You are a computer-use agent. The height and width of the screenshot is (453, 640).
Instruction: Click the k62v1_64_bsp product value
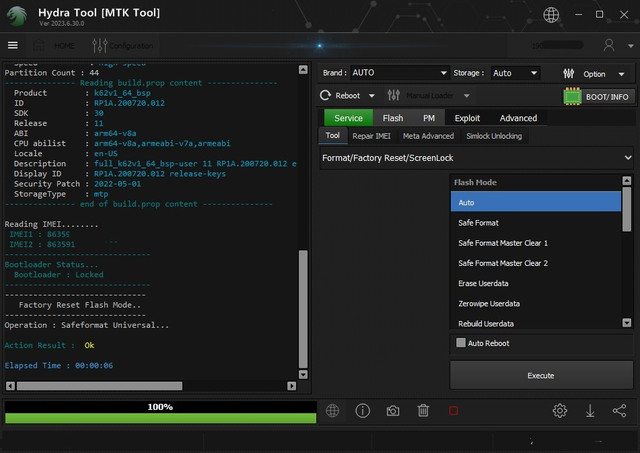point(122,93)
